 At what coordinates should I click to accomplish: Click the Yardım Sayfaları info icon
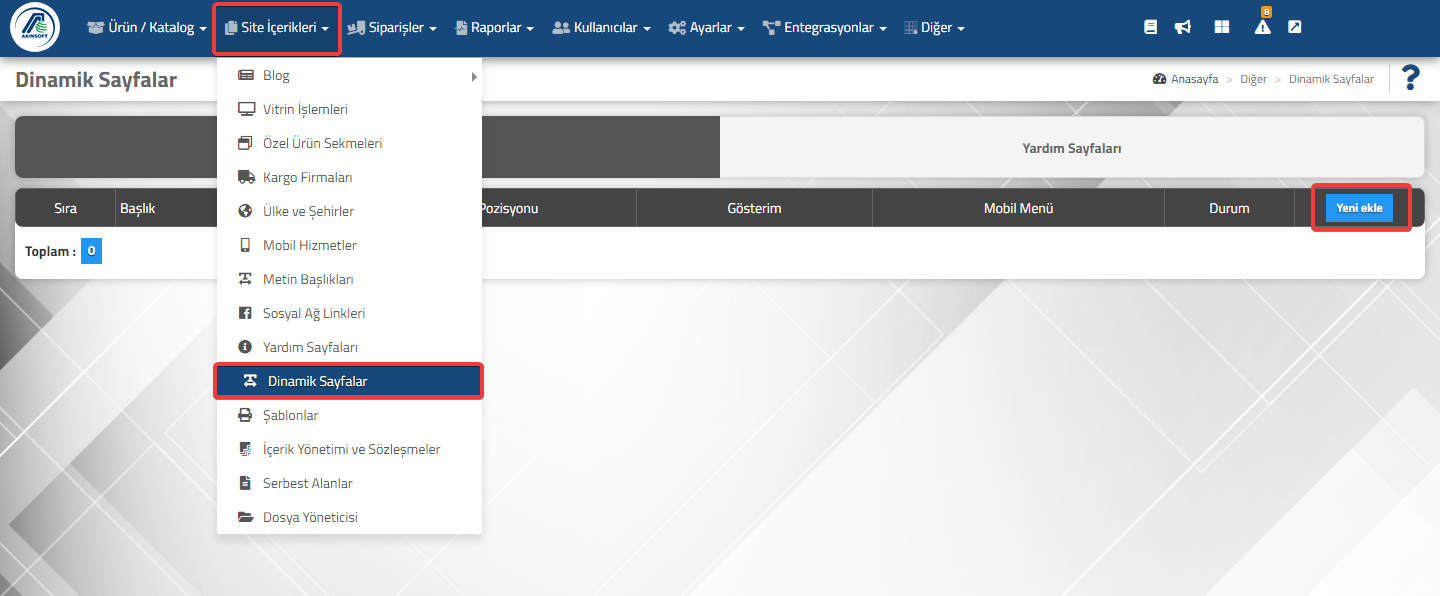[245, 347]
